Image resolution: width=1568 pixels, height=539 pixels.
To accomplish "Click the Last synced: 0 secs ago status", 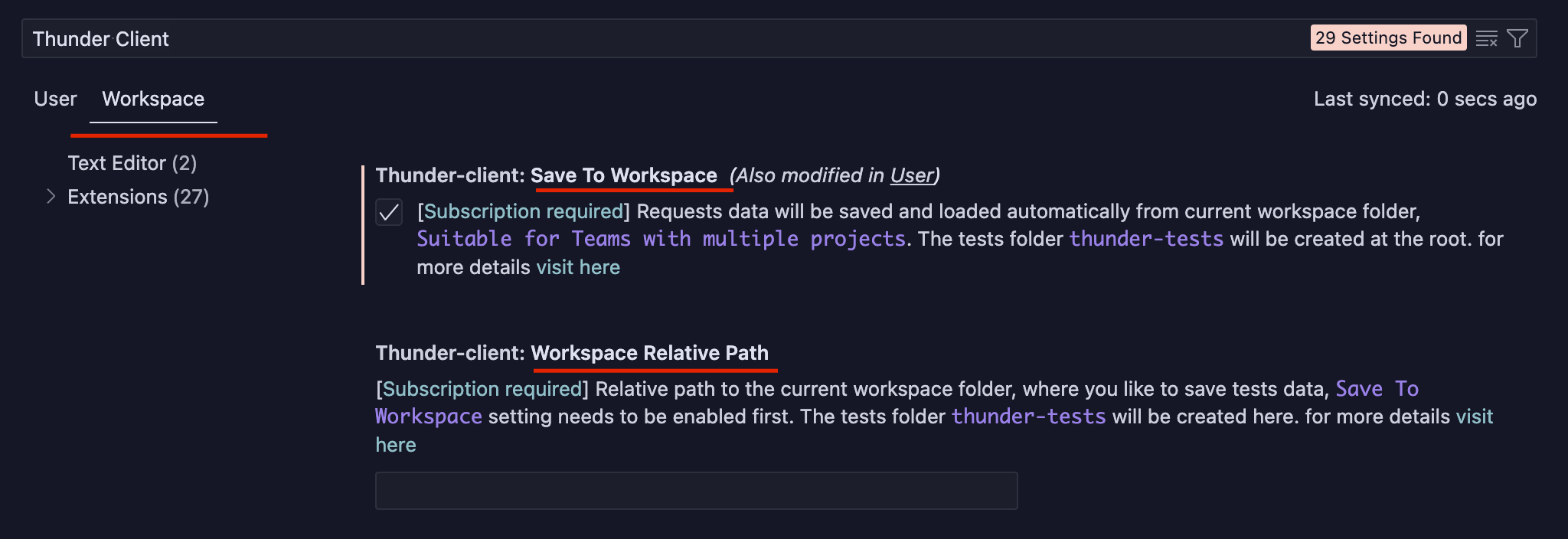I will click(x=1425, y=99).
